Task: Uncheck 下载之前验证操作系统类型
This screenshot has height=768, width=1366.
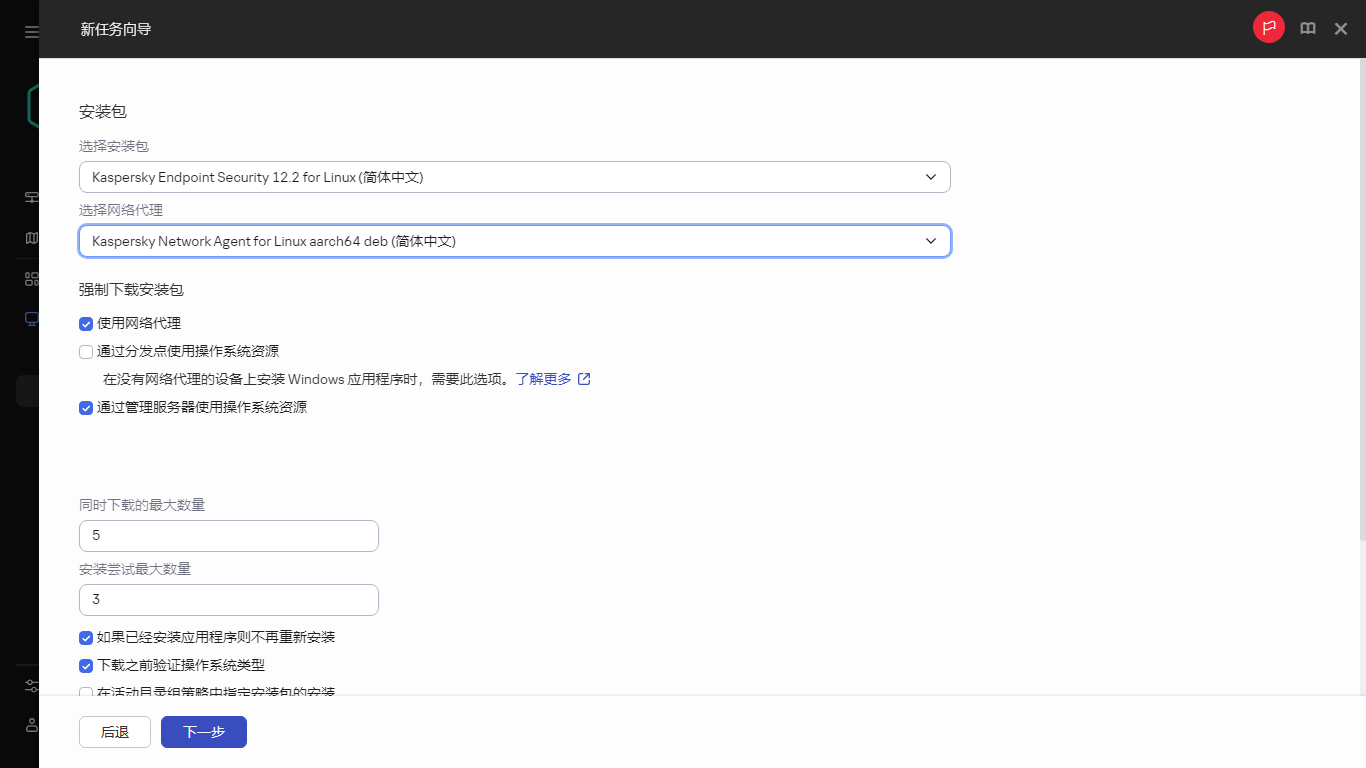Action: coord(86,665)
